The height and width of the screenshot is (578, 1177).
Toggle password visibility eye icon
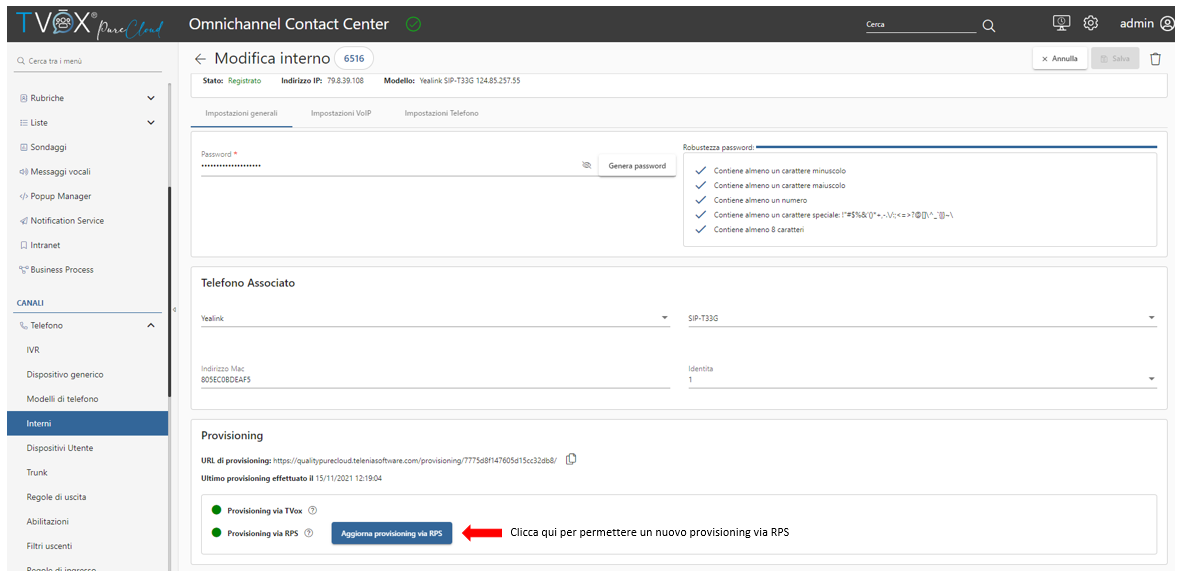tap(587, 165)
